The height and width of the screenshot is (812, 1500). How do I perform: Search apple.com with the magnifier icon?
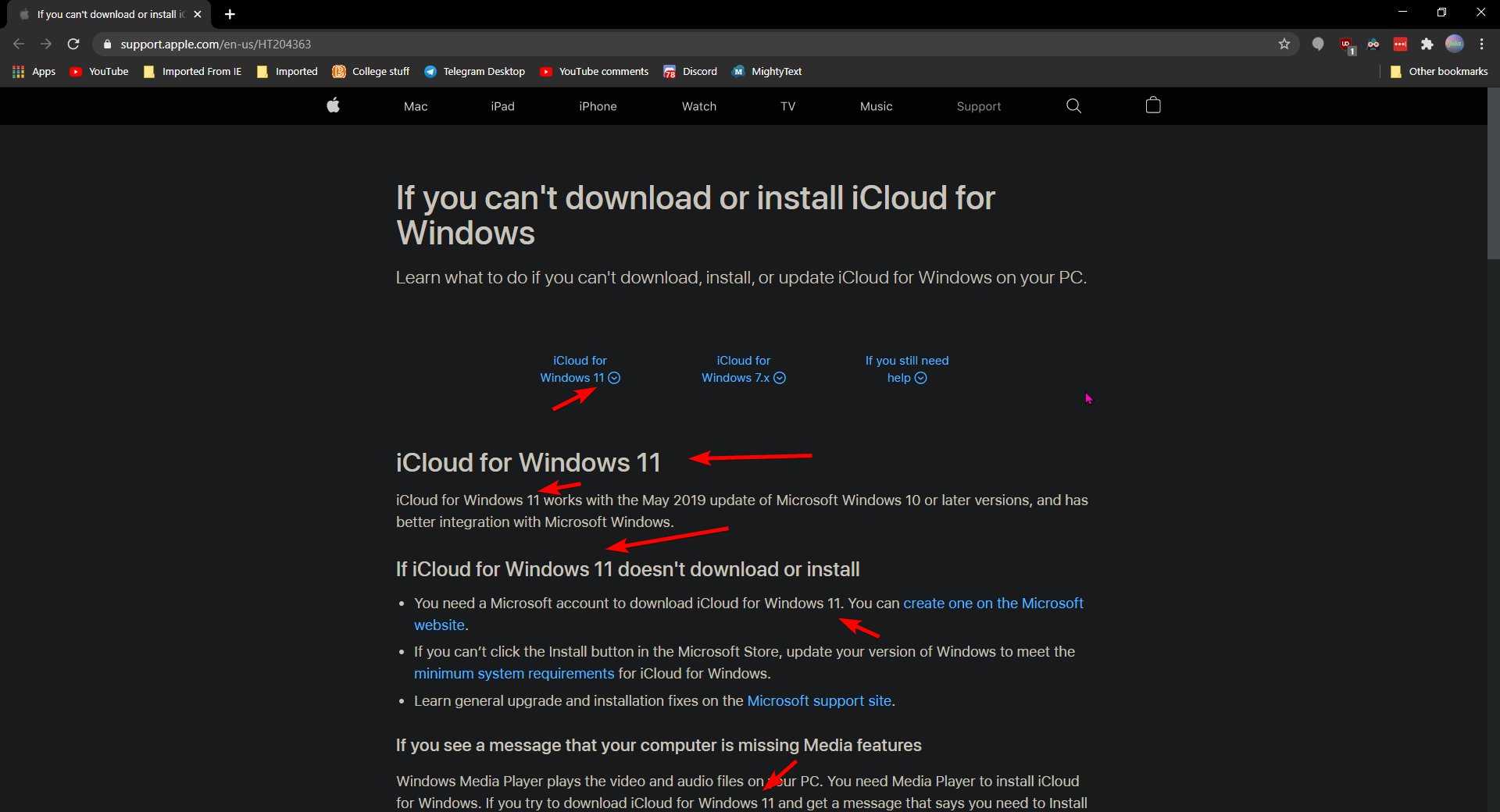(1074, 105)
